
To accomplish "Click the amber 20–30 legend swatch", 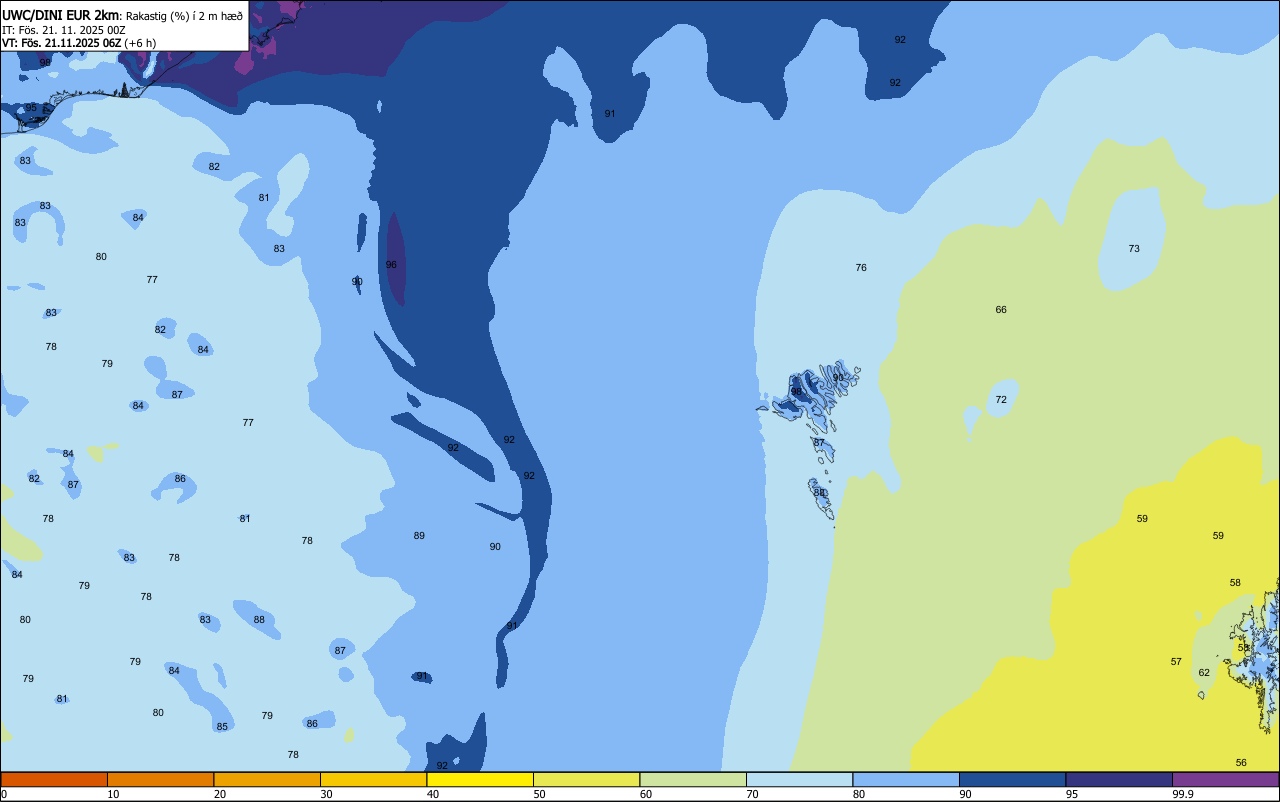I will click(x=267, y=779).
